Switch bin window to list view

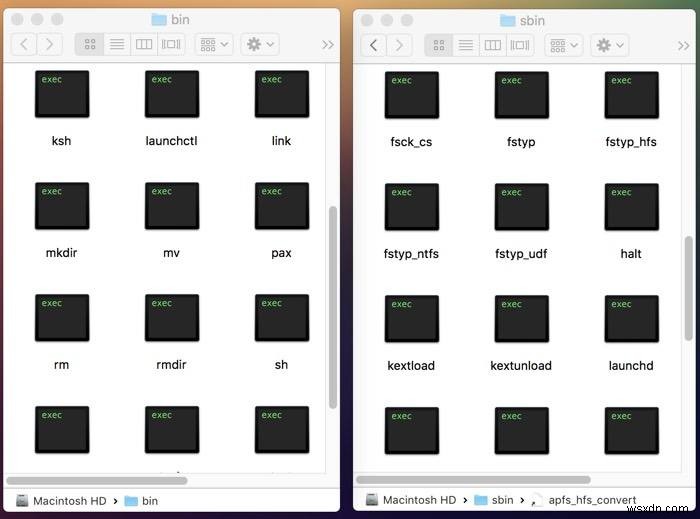pos(117,44)
